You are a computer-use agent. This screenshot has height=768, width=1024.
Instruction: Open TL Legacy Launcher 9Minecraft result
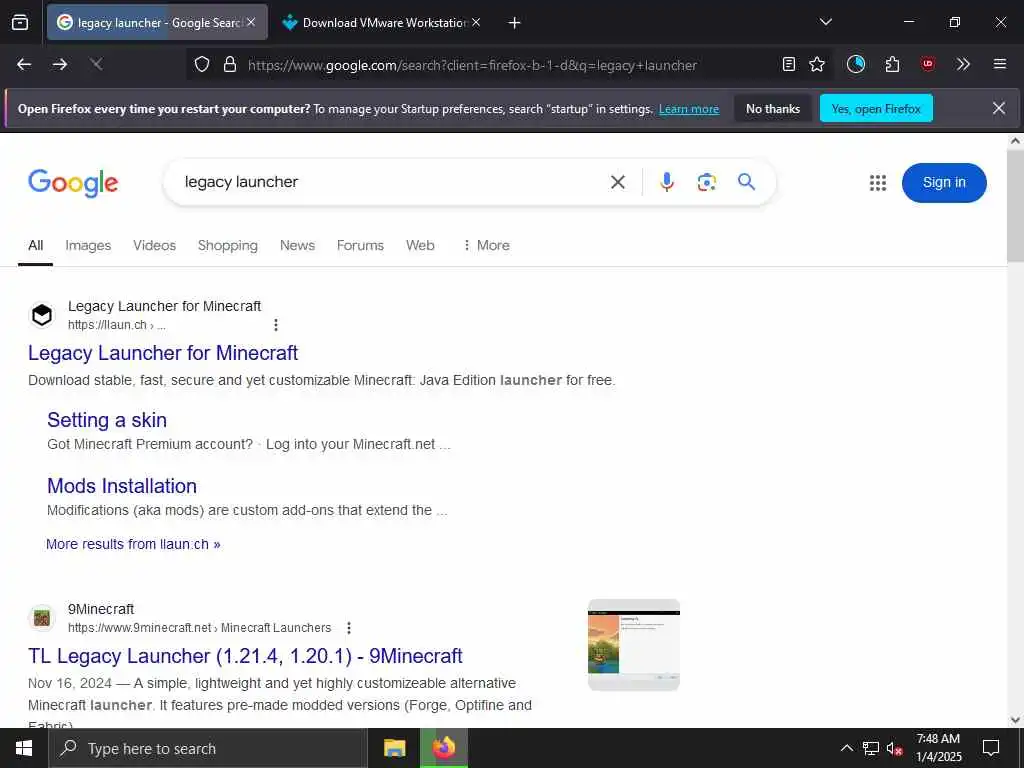tap(245, 656)
